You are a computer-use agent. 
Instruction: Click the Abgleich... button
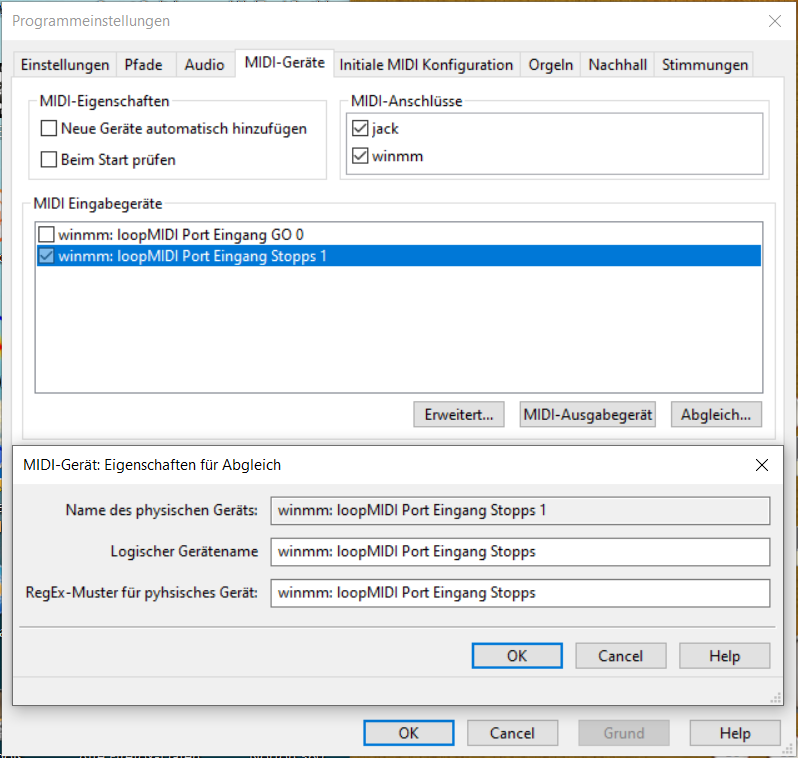[x=716, y=414]
